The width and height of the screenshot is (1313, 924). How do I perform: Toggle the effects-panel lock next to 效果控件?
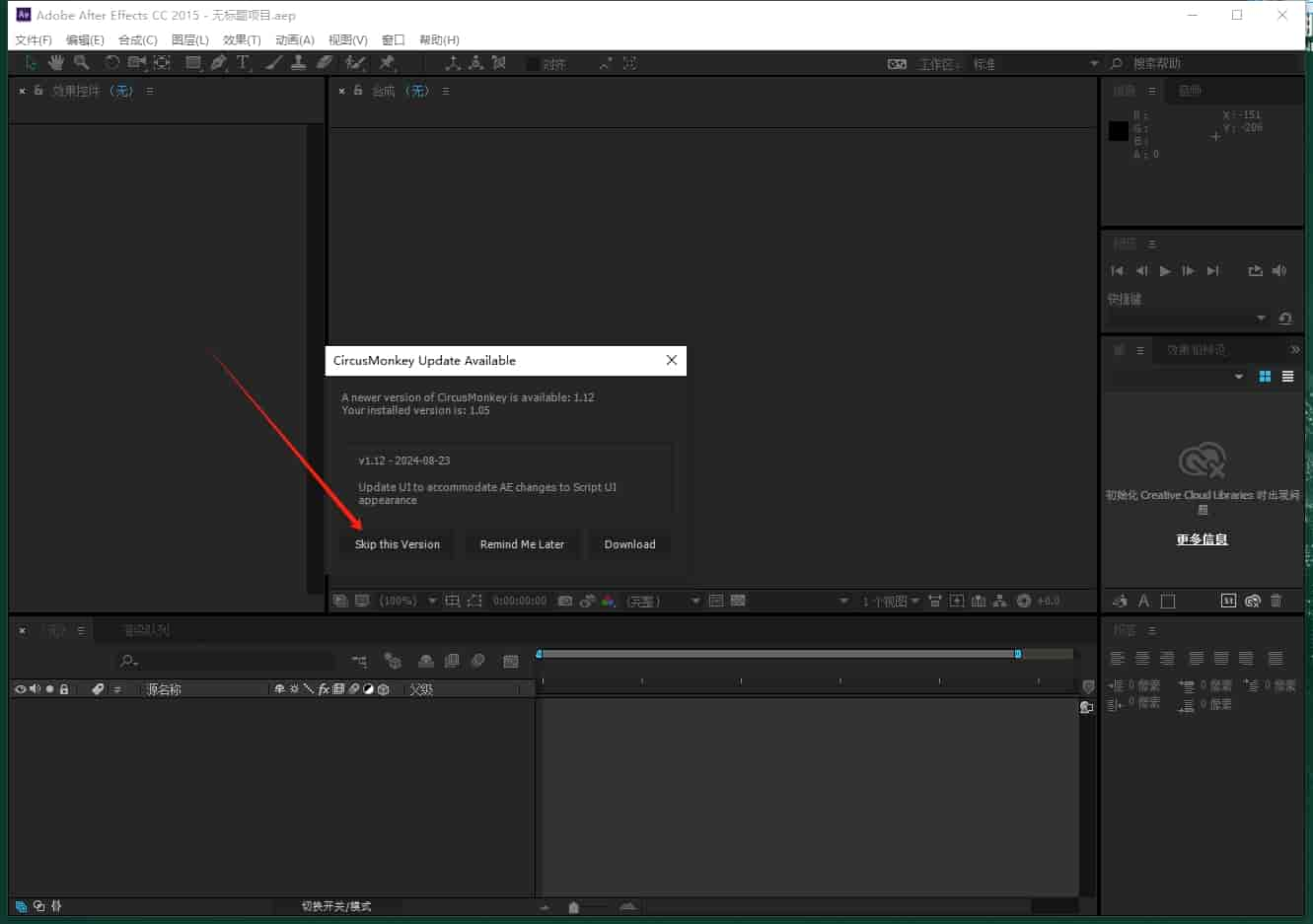point(38,91)
